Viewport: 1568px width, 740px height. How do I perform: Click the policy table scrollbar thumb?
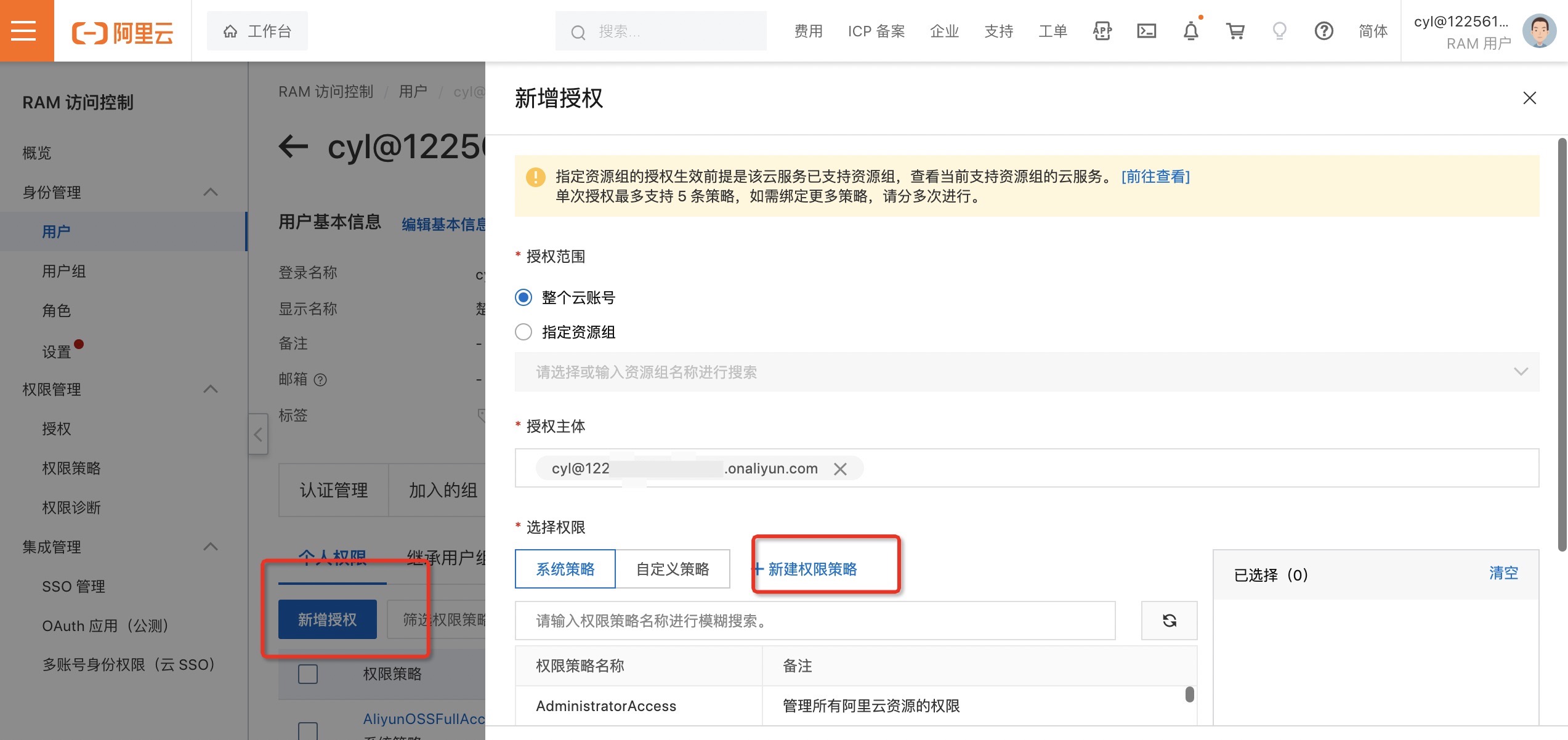[1189, 694]
